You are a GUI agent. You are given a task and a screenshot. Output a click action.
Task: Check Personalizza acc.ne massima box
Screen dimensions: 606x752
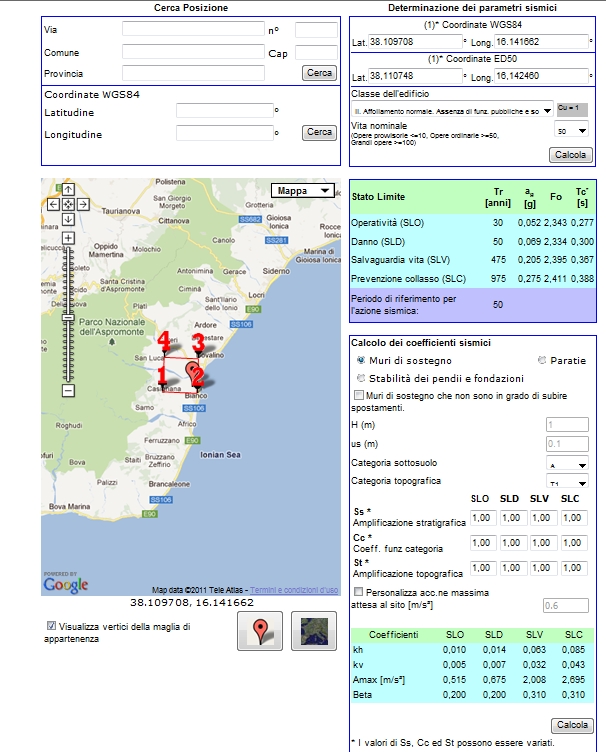(358, 592)
